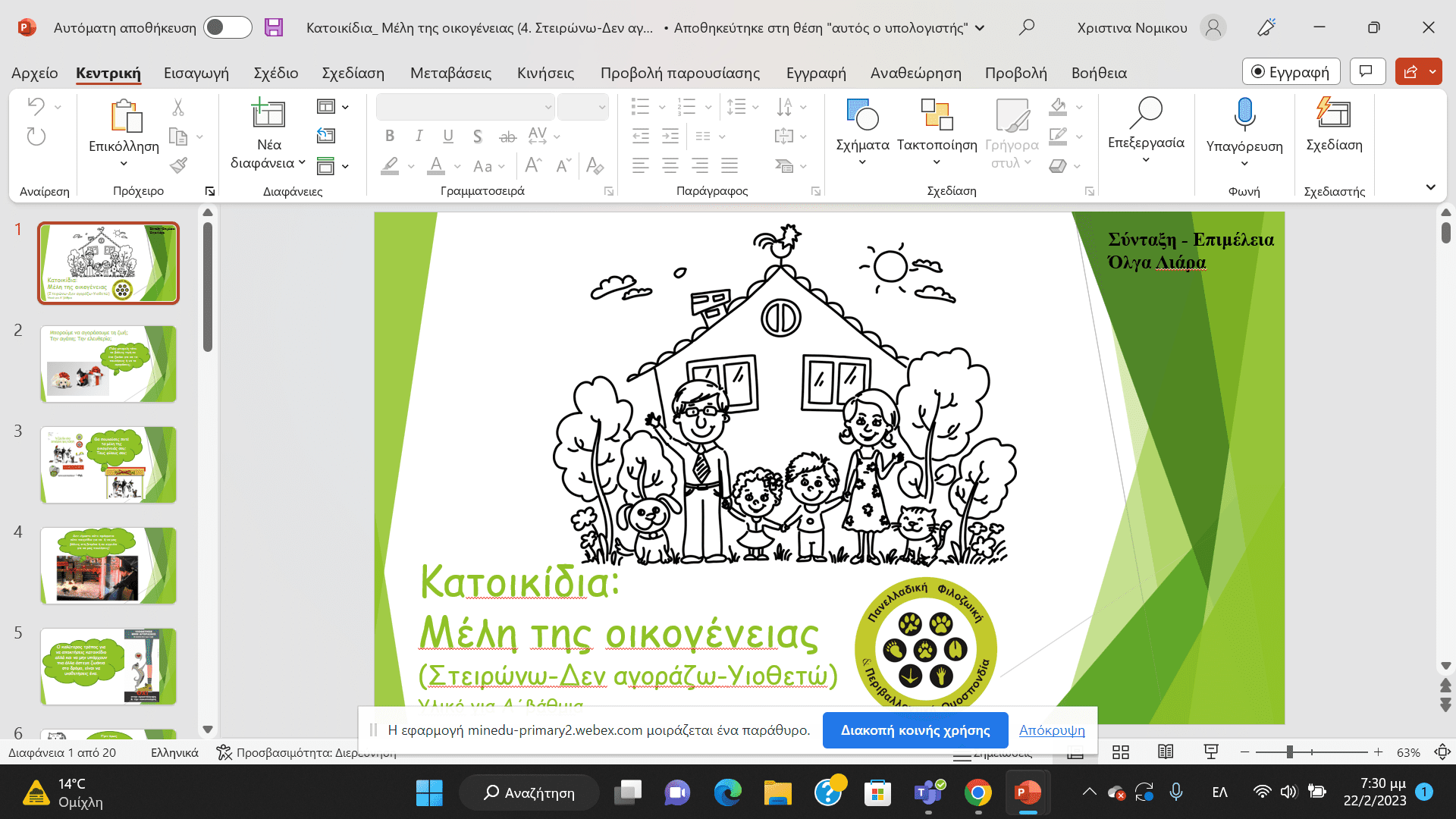The height and width of the screenshot is (819, 1456).
Task: Toggle Italic formatting button
Action: (x=419, y=136)
